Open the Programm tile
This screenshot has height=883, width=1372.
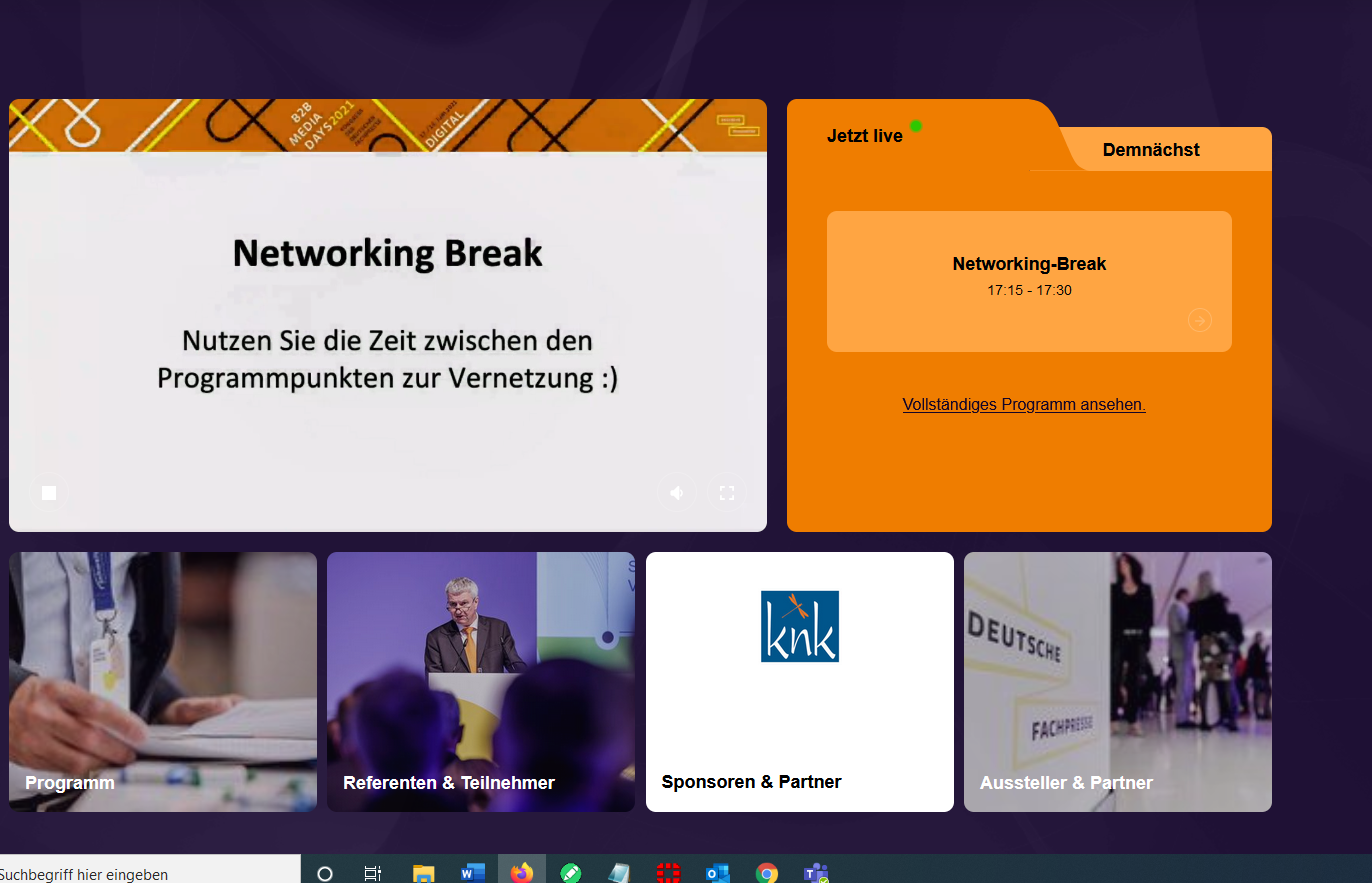pos(163,681)
